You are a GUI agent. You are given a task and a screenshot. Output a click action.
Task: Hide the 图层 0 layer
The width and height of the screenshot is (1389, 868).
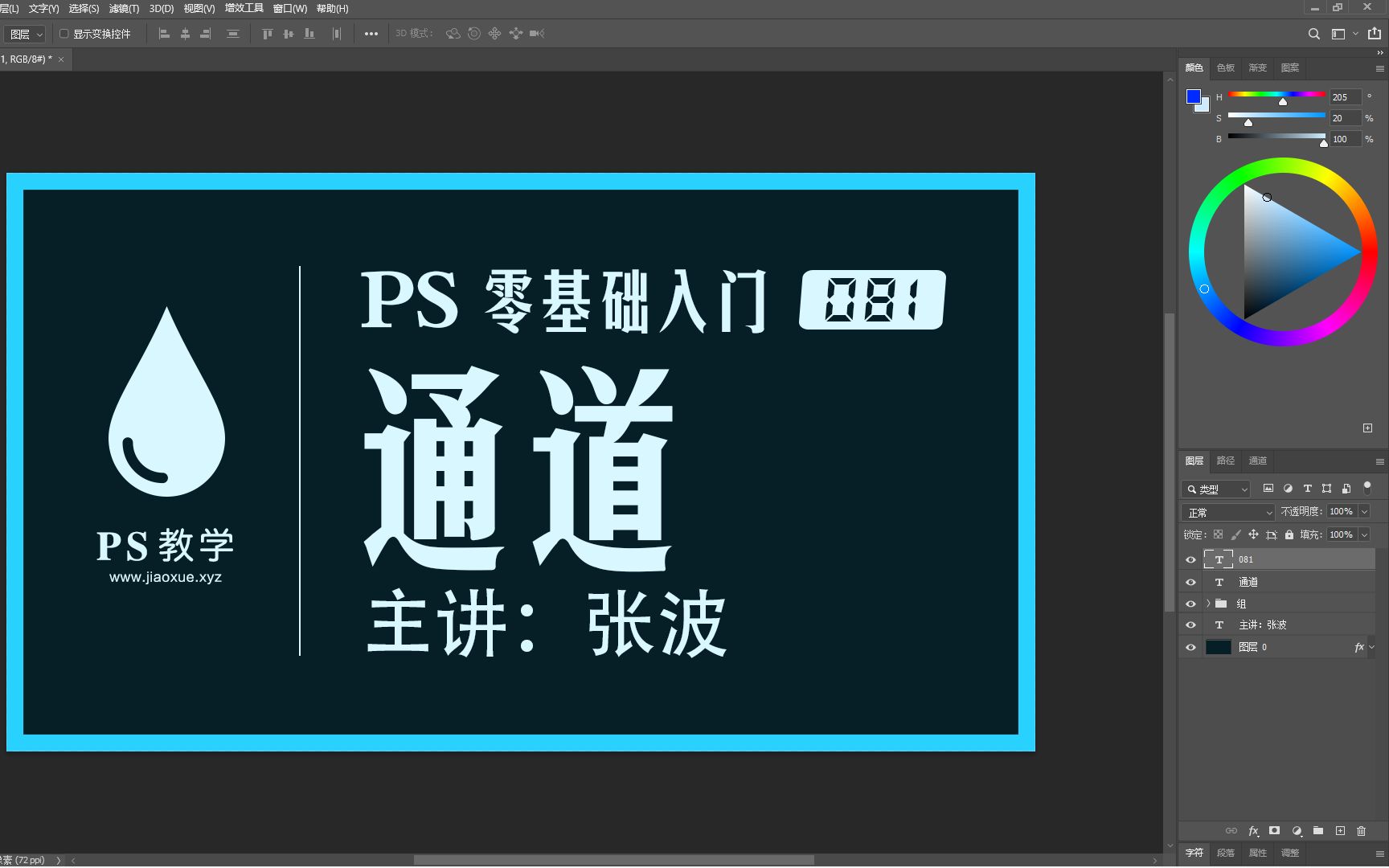[1191, 648]
